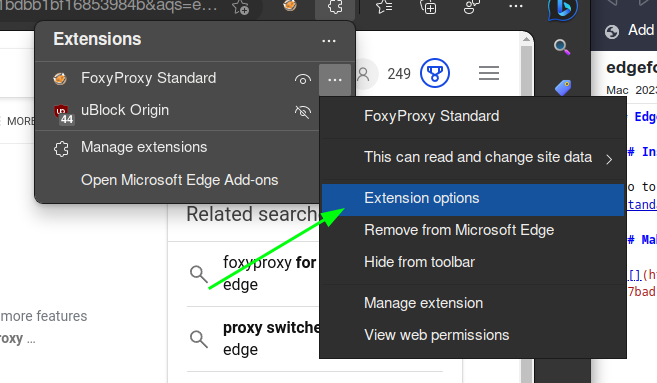
Task: Click FoxyProxy Standard context menu header
Action: [432, 116]
